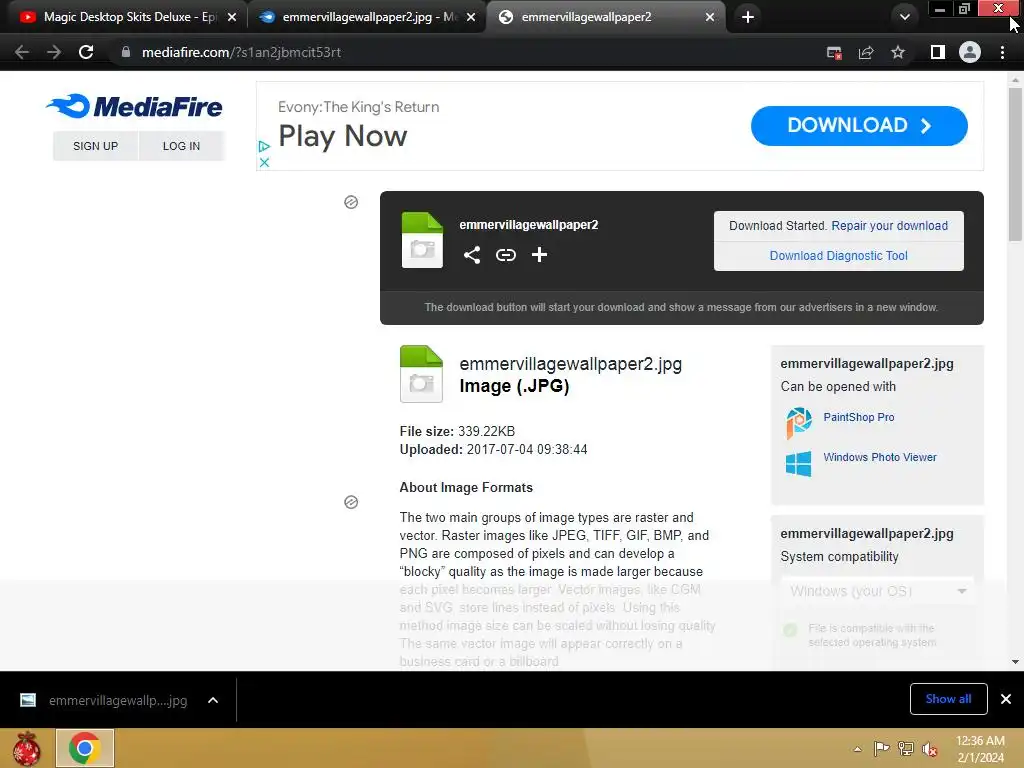
Task: Click 'Can be opened with' label
Action: click(838, 386)
